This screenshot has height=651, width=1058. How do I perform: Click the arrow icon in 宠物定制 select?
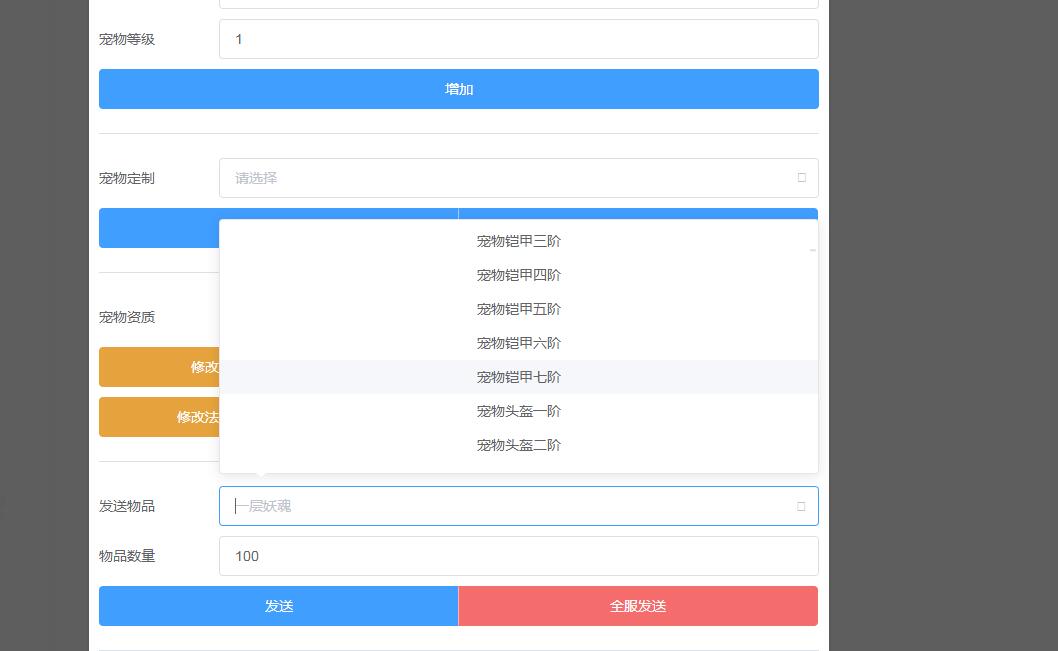[801, 178]
